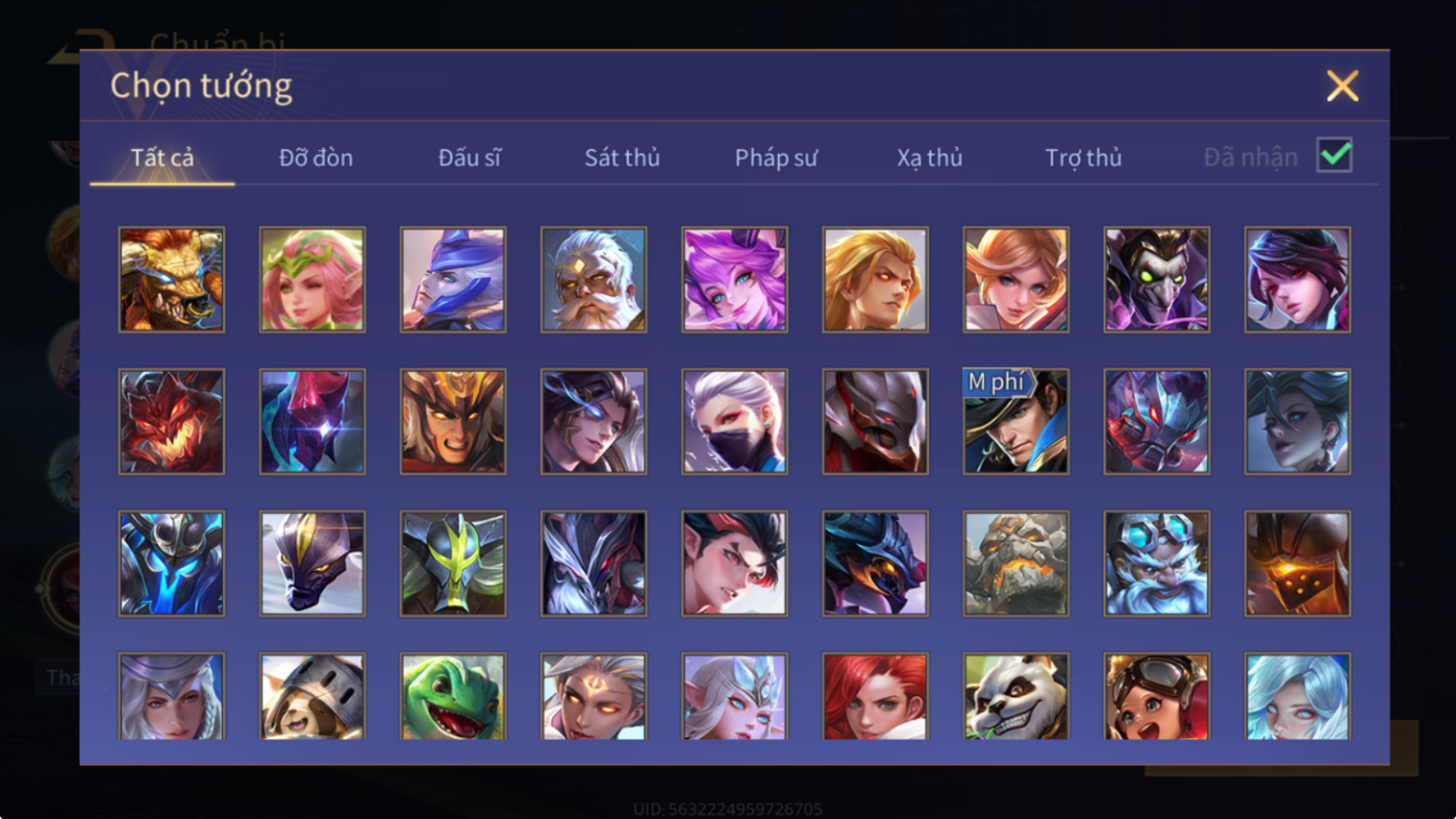Select the hero marked M phí

click(x=1016, y=421)
